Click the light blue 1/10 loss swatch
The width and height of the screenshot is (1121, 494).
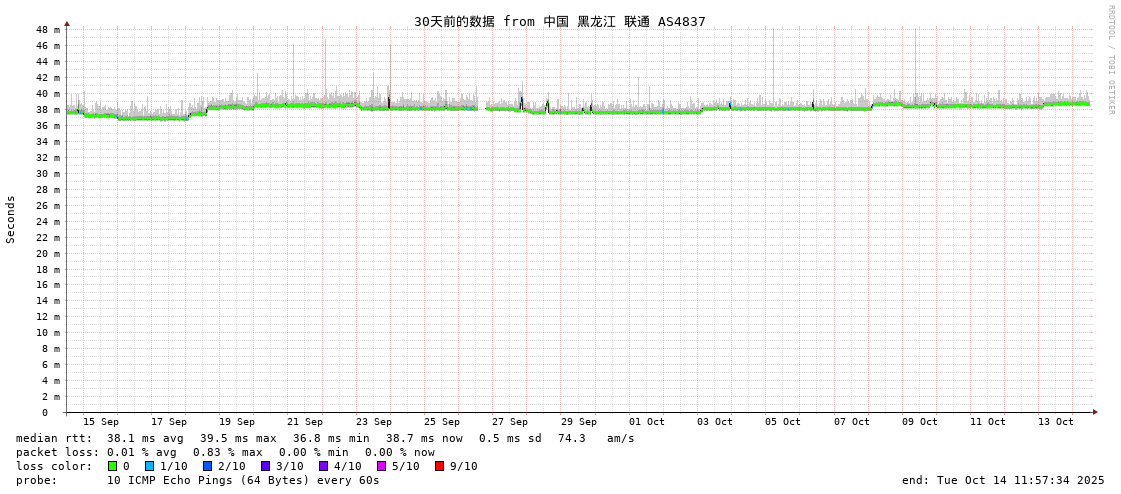(x=149, y=466)
